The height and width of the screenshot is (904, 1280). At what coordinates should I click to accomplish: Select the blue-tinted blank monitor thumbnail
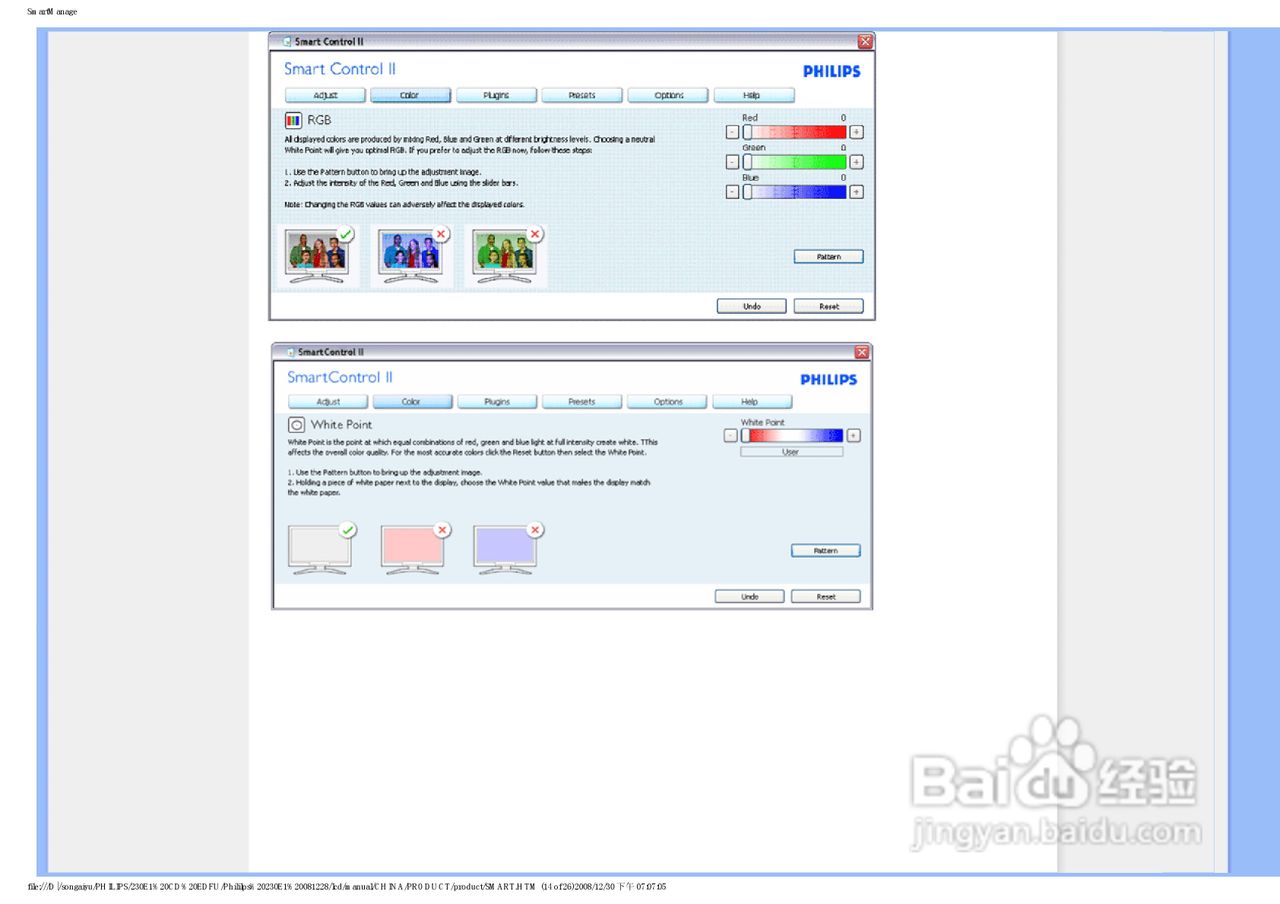click(x=506, y=549)
